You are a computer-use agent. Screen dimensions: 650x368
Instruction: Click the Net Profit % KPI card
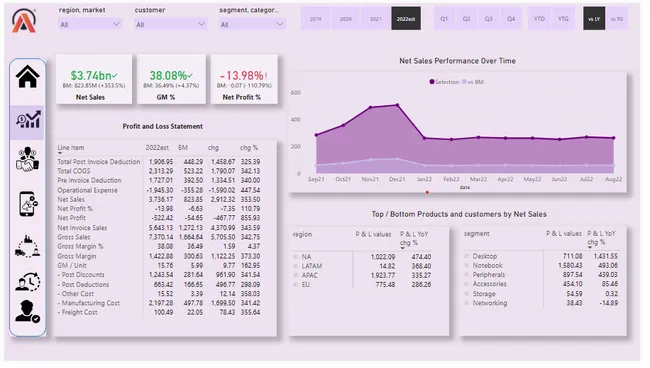(x=244, y=79)
